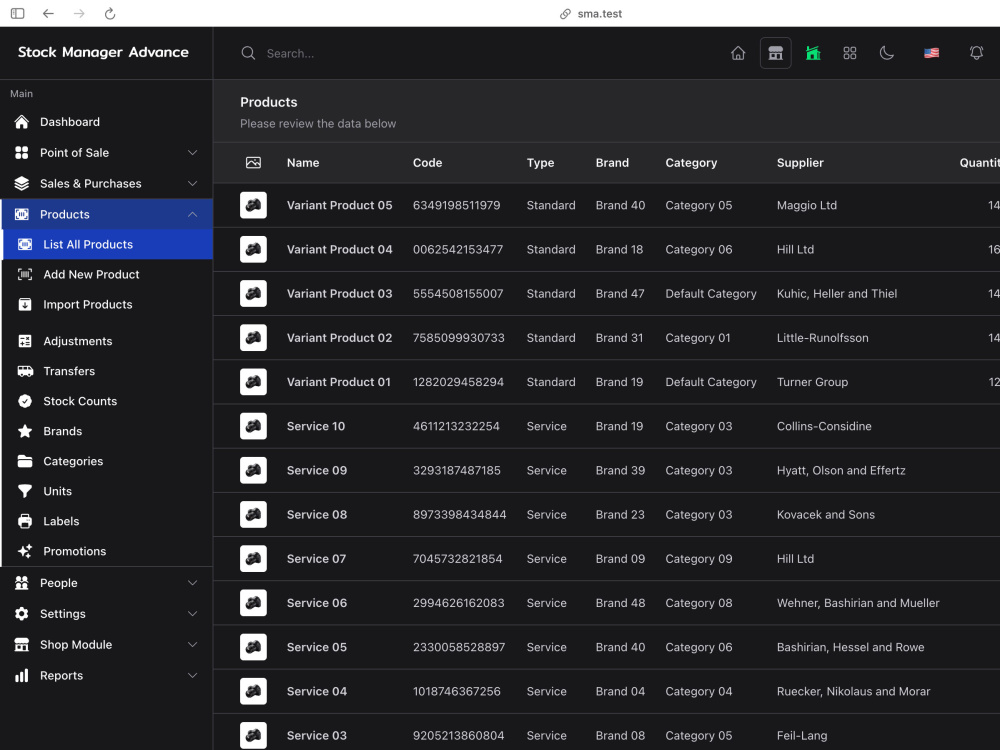Sort table by Category column
The width and height of the screenshot is (1000, 750).
[x=691, y=163]
